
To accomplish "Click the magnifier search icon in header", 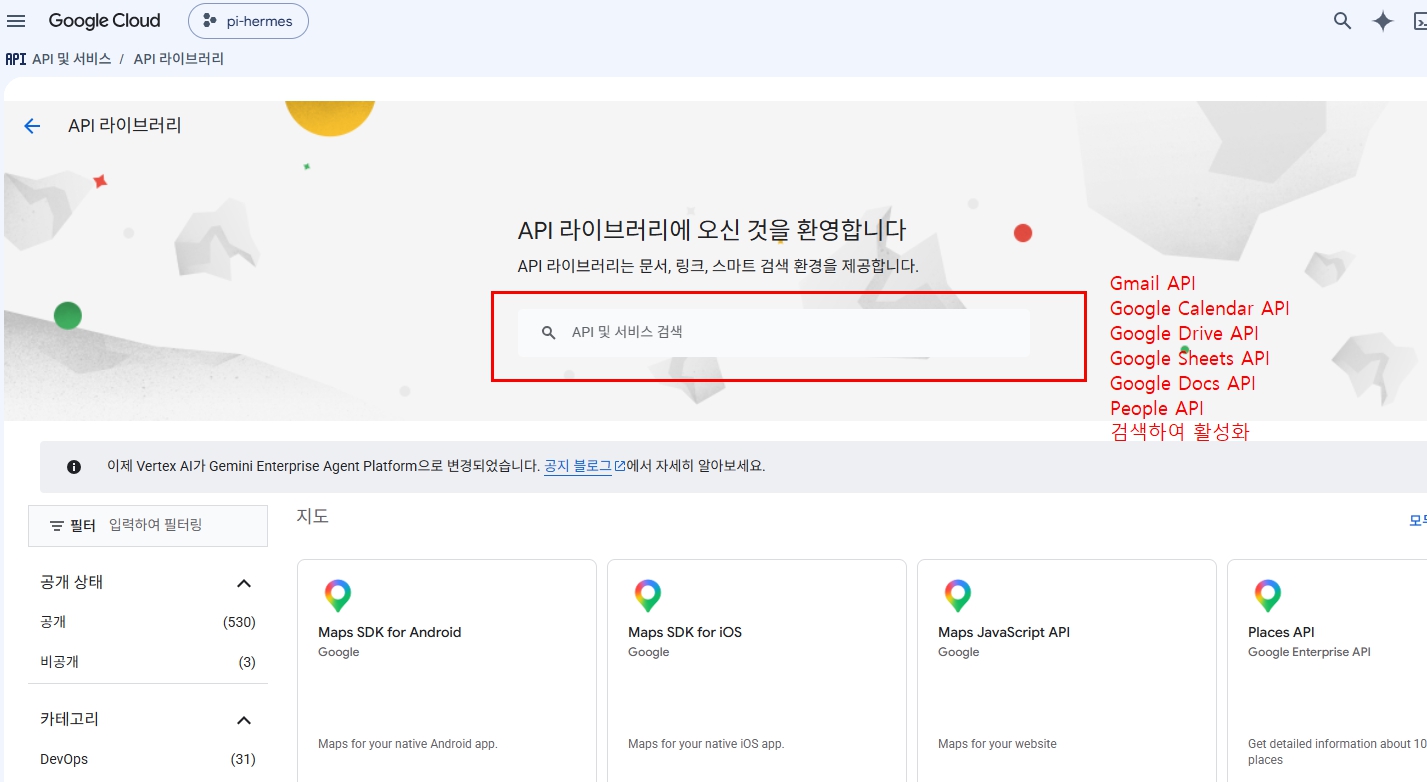I will tap(1343, 21).
